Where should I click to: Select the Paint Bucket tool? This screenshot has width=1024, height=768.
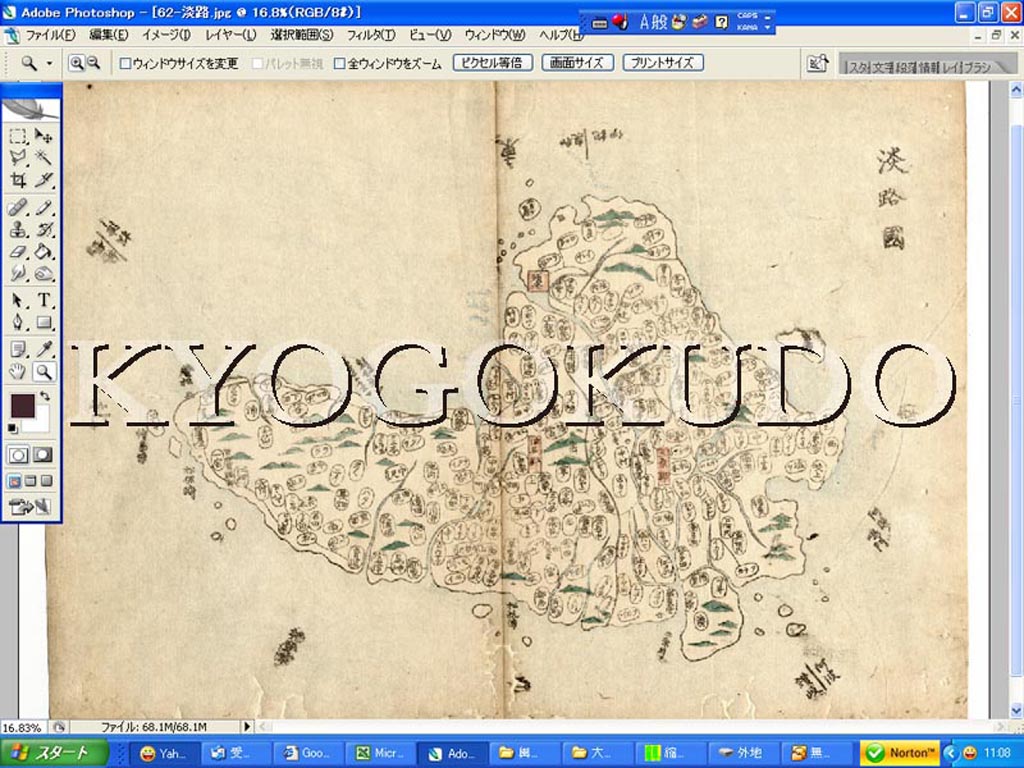pos(43,251)
